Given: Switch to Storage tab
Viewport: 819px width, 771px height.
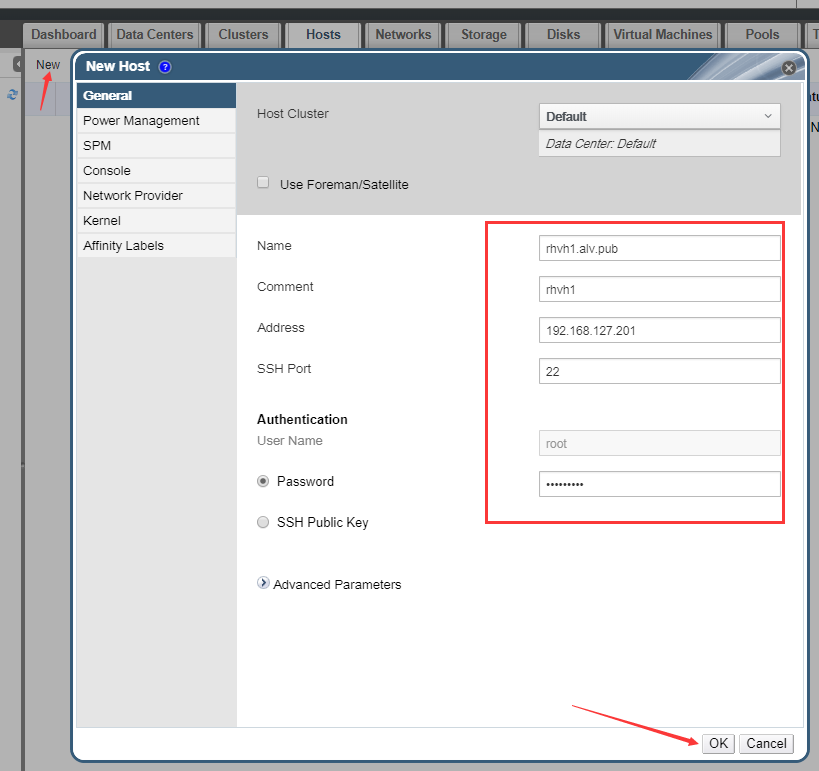Looking at the screenshot, I should [x=484, y=35].
